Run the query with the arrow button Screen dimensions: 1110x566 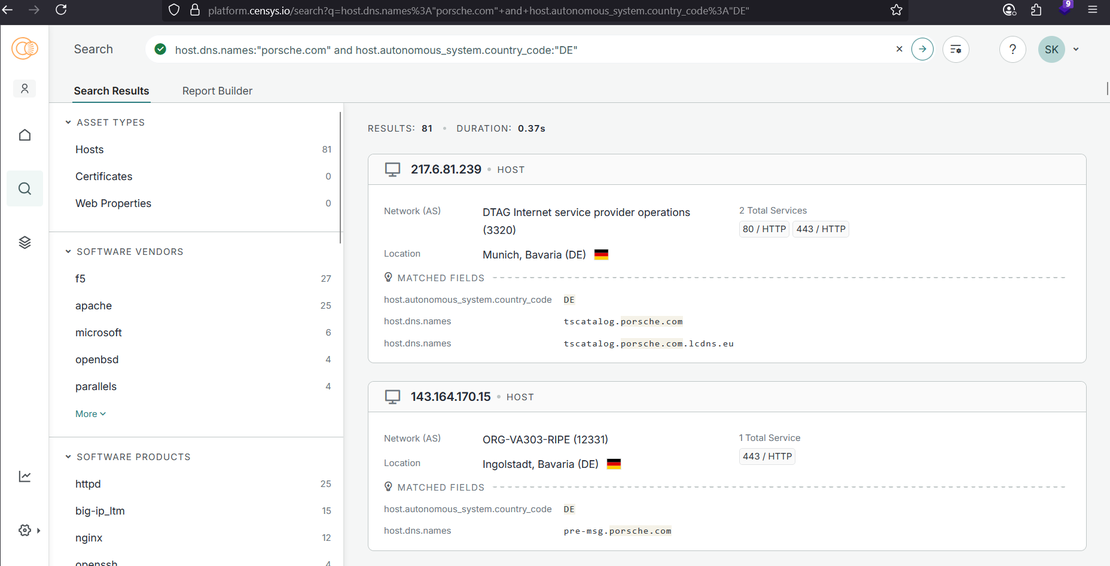click(x=922, y=49)
